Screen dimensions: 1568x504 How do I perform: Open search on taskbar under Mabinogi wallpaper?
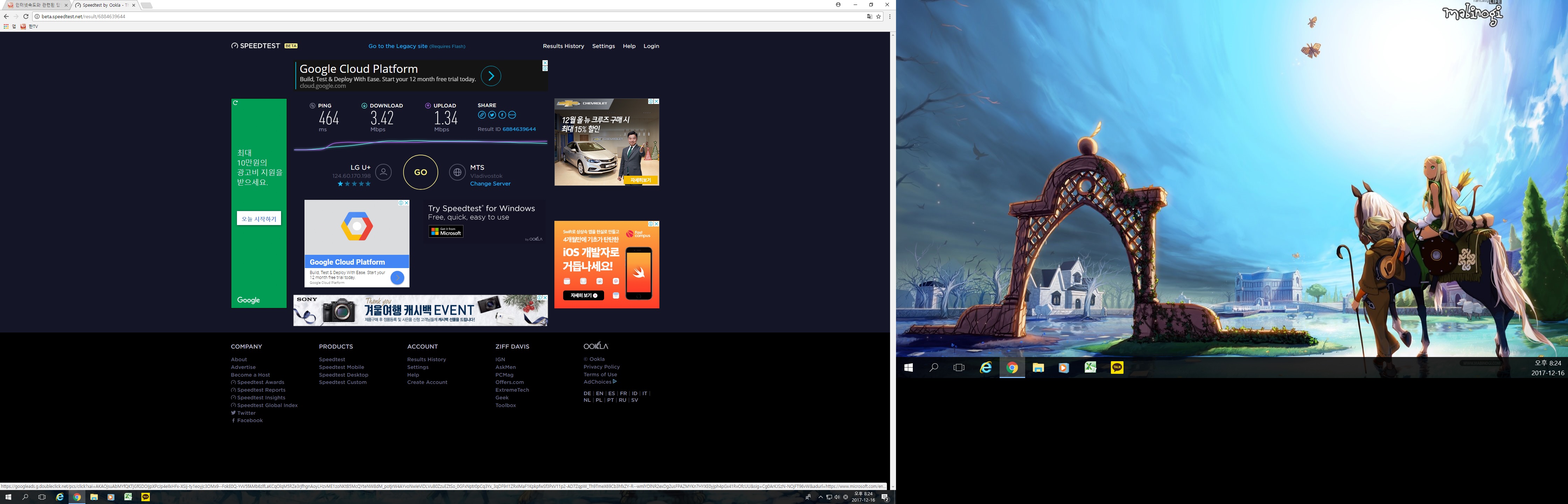point(934,367)
